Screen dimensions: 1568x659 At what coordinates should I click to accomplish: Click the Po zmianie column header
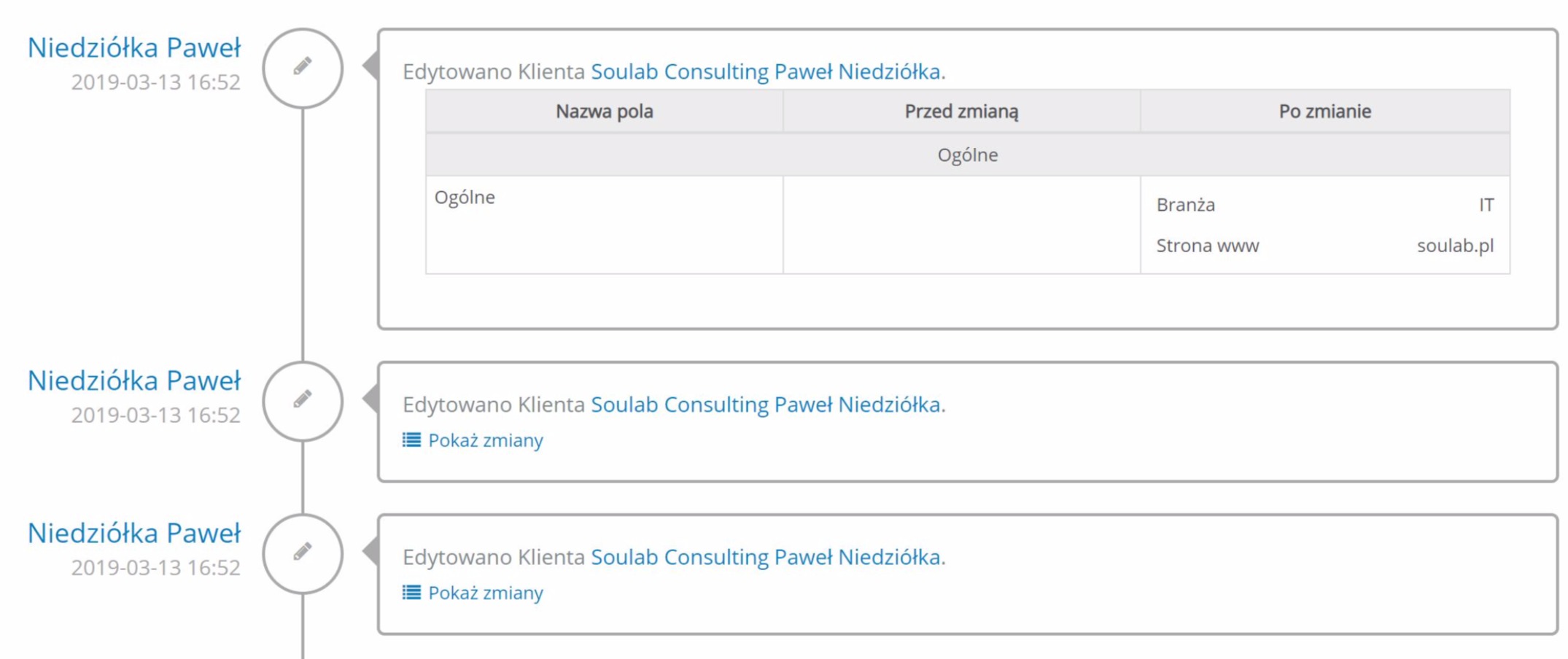(x=1324, y=112)
